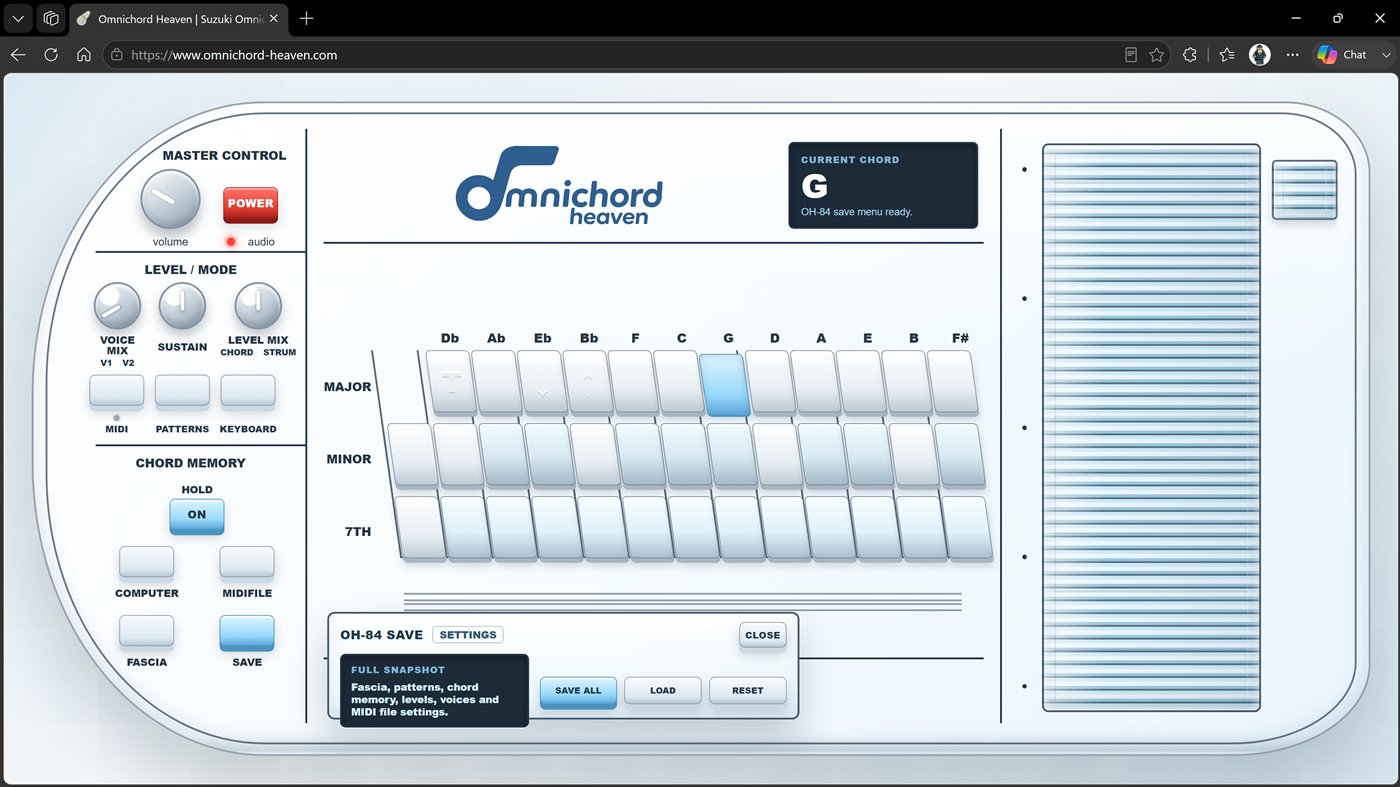Toggle the MIDIFILE button
This screenshot has height=787, width=1400.
coord(247,563)
